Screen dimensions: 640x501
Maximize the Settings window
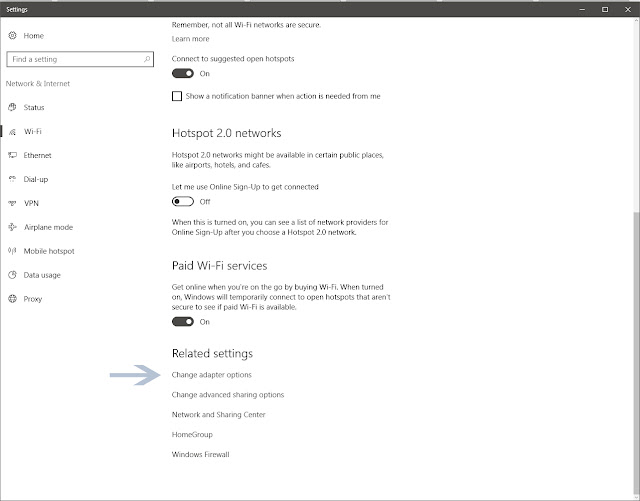pyautogui.click(x=605, y=9)
